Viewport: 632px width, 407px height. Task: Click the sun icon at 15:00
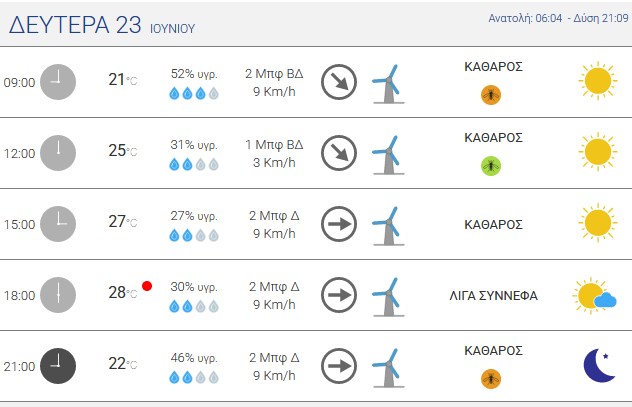pos(598,223)
